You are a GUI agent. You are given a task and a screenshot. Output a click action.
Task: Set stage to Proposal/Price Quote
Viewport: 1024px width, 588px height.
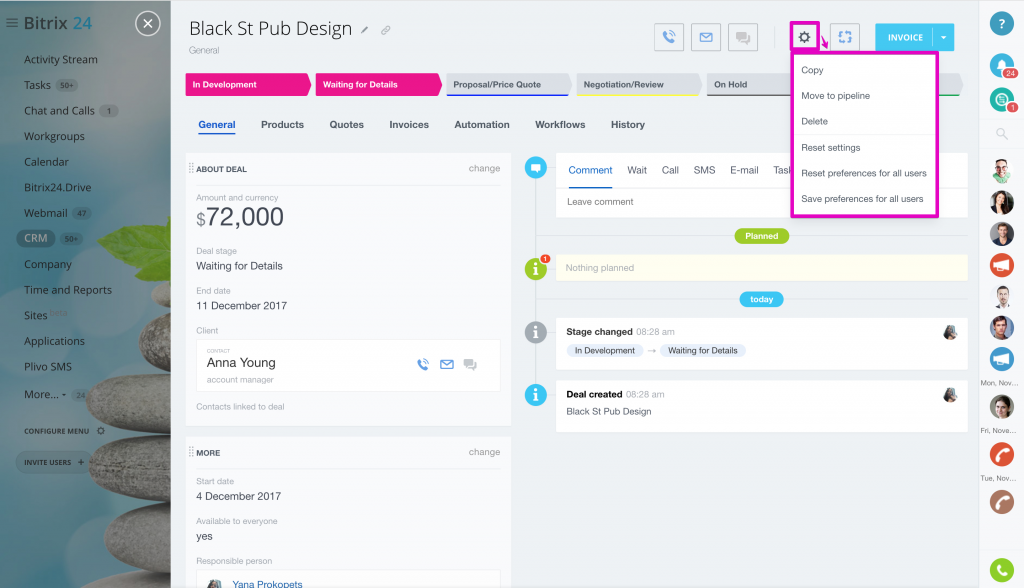(509, 84)
